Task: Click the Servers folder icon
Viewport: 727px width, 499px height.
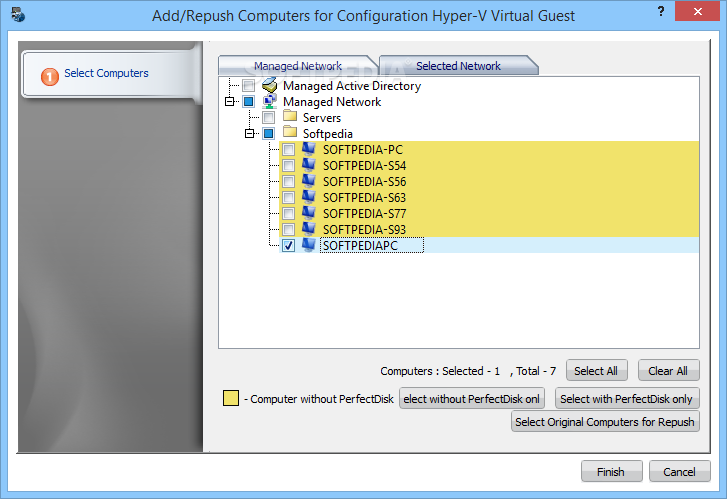Action: pyautogui.click(x=290, y=115)
